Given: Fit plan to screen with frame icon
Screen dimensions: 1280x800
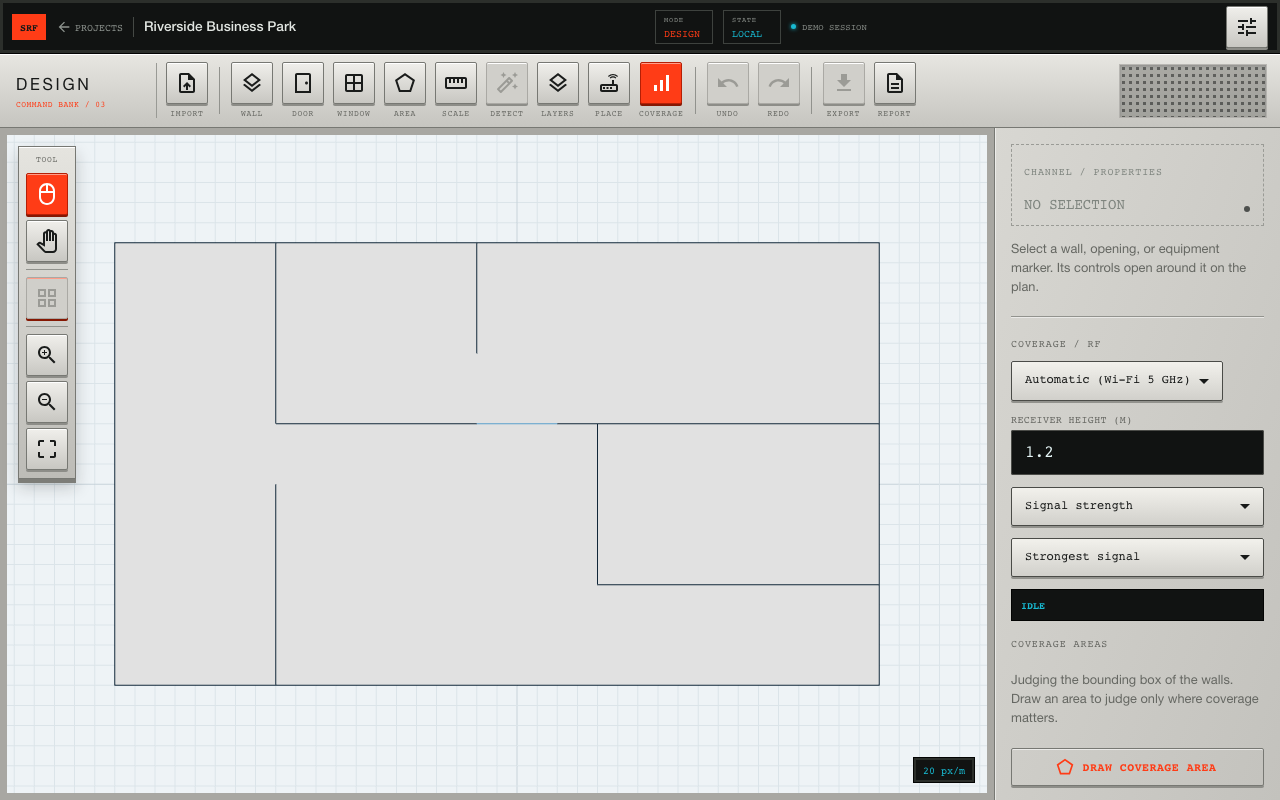Looking at the screenshot, I should (47, 449).
